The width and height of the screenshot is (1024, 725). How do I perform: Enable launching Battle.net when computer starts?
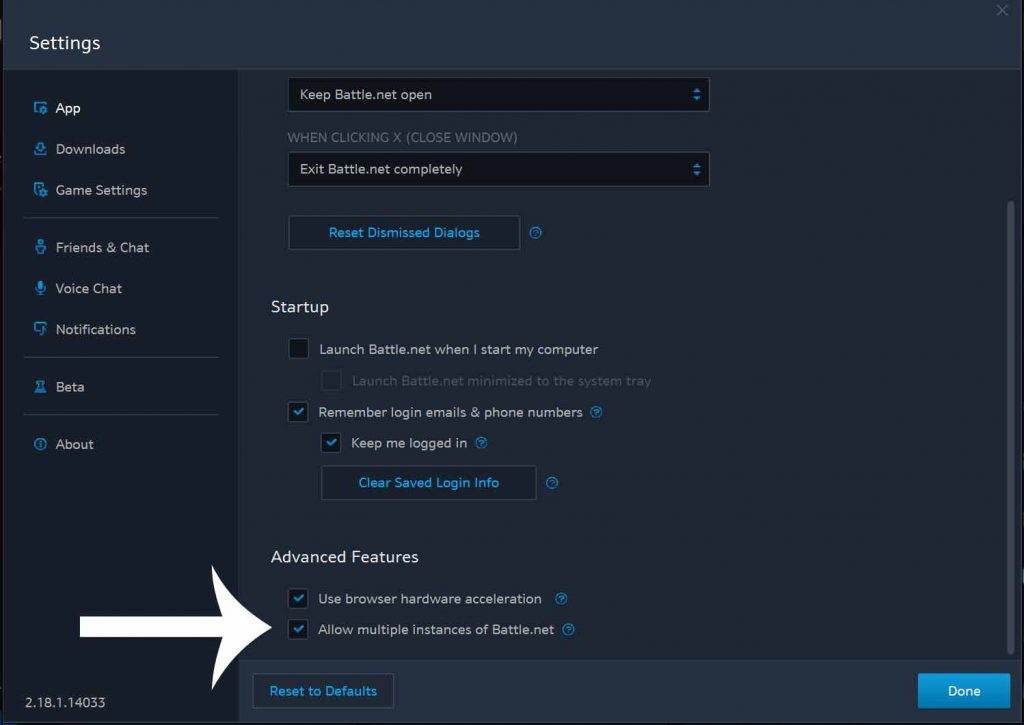pos(298,349)
